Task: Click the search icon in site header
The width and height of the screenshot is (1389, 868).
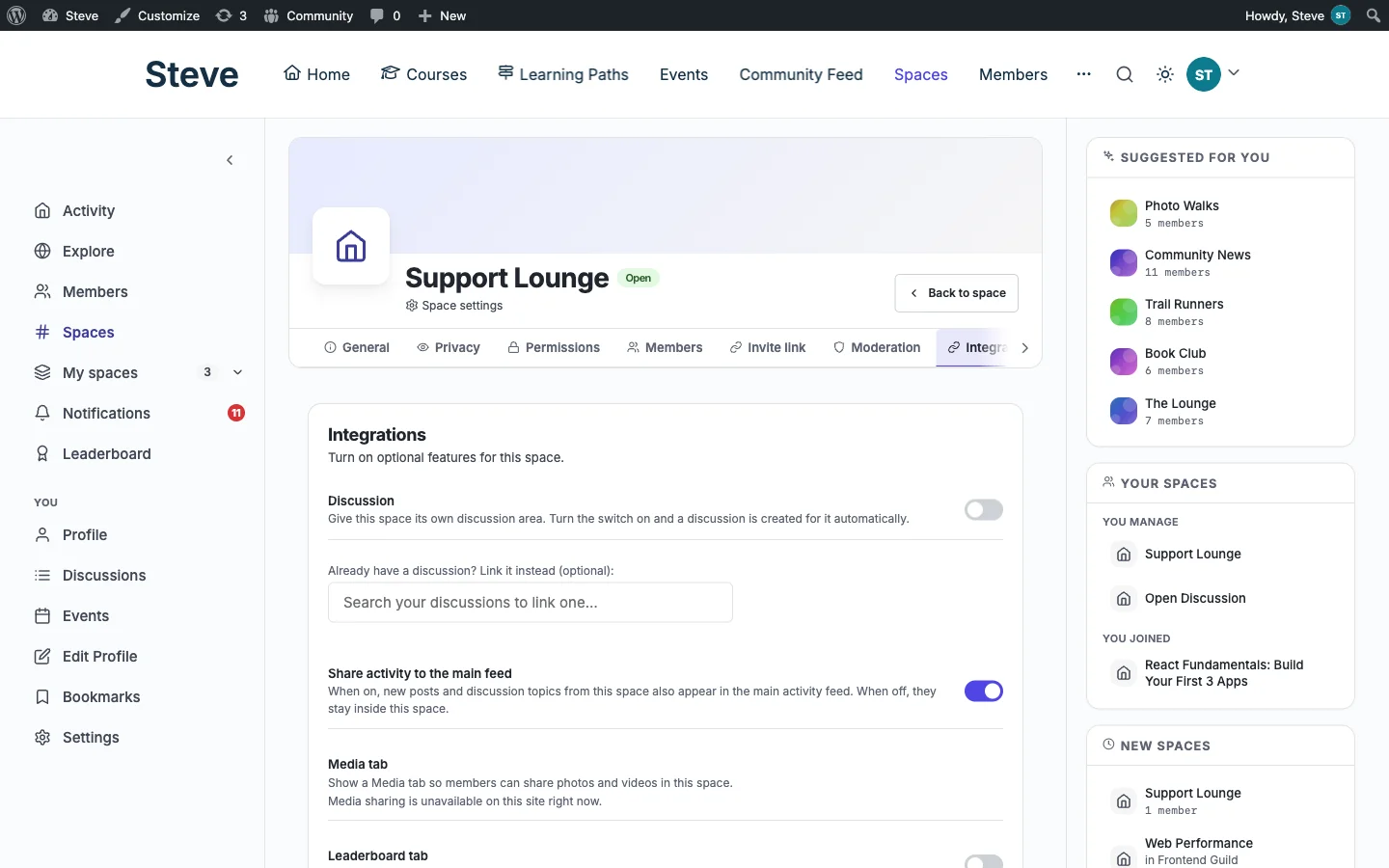Action: 1125,74
